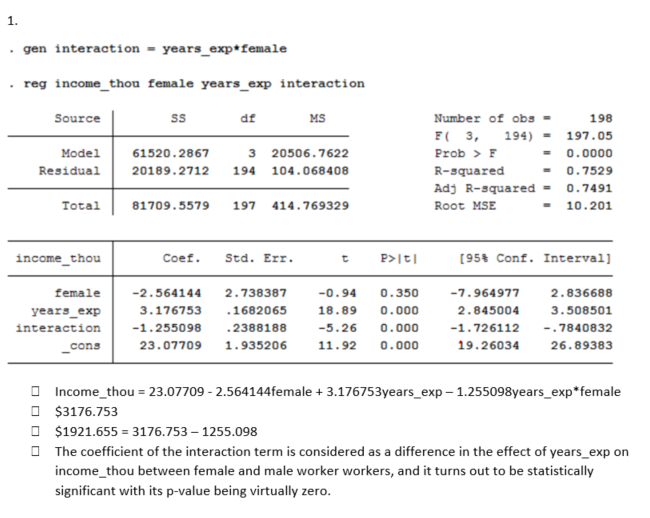Click the Number of obs value 198
Image resolution: width=650 pixels, height=518 pixels.
point(600,119)
